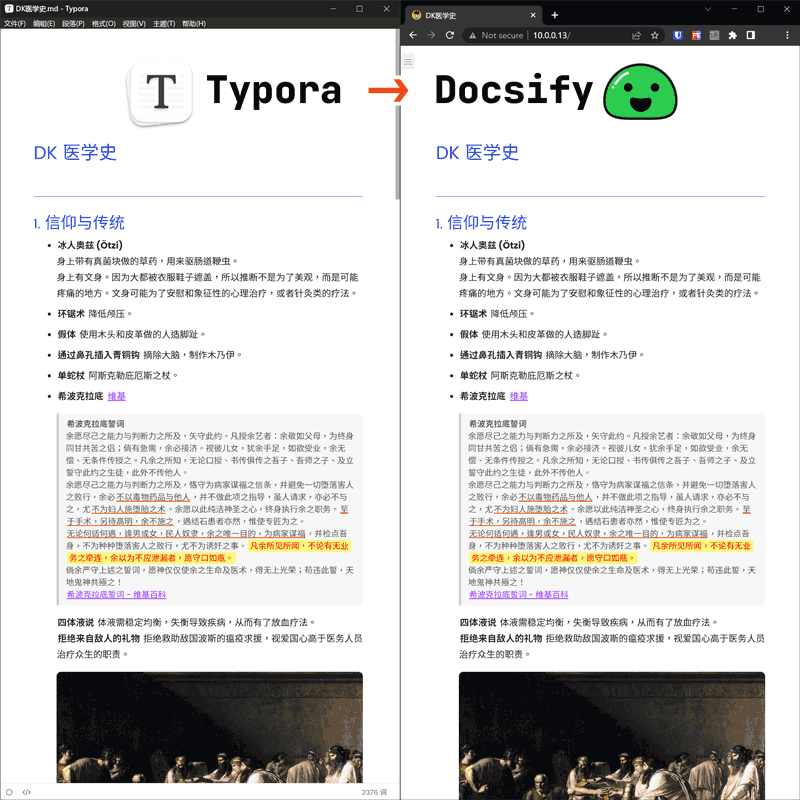Click 希波克拉底 bullet label in Typora
The width and height of the screenshot is (800, 800).
click(80, 396)
